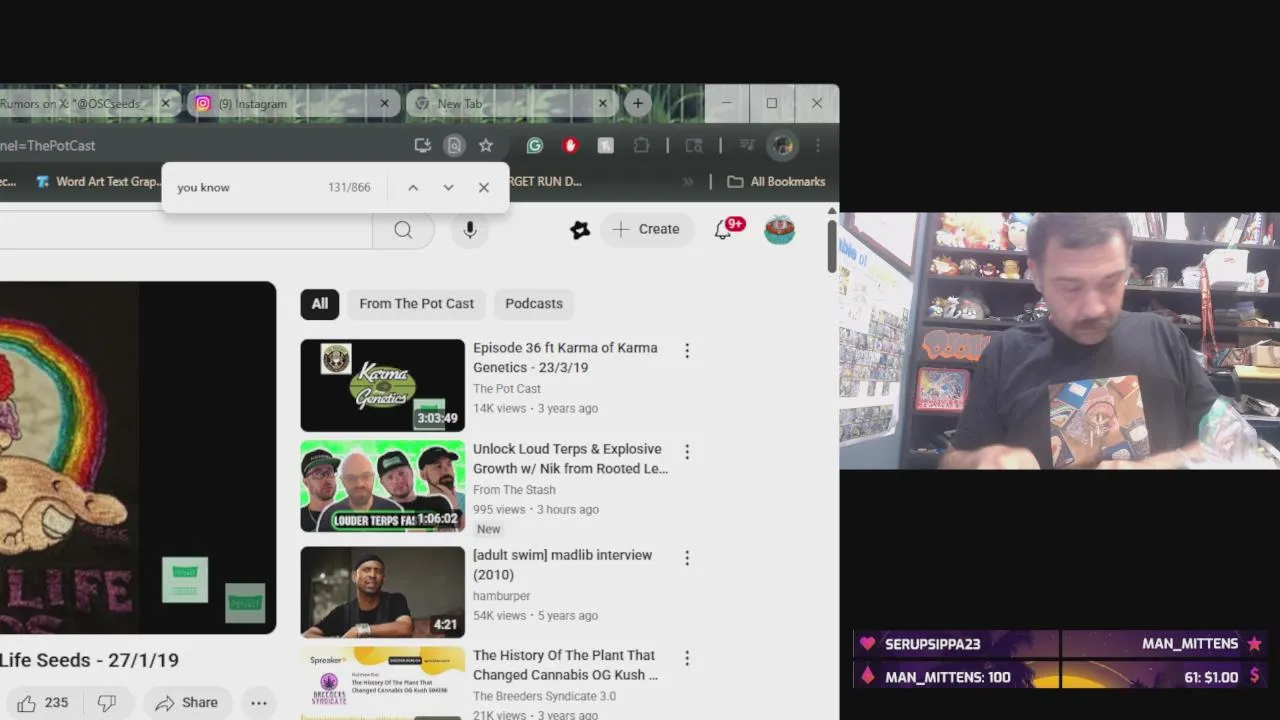Click the find-in-page magnifier icon in address bar
Screen dimensions: 1280x720
(454, 146)
